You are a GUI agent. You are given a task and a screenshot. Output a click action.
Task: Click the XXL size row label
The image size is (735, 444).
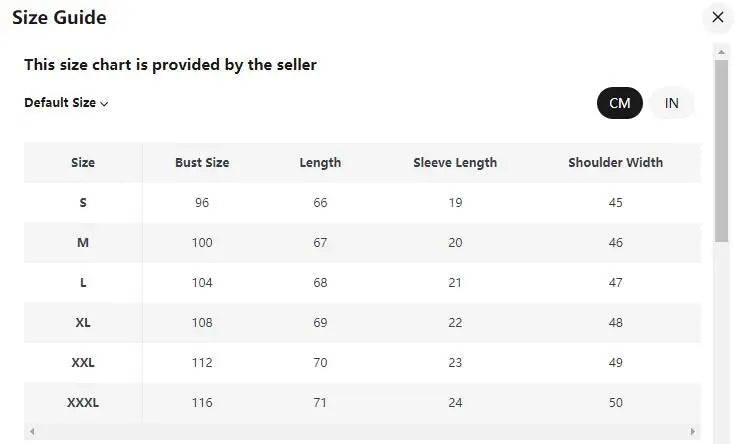[x=83, y=362]
